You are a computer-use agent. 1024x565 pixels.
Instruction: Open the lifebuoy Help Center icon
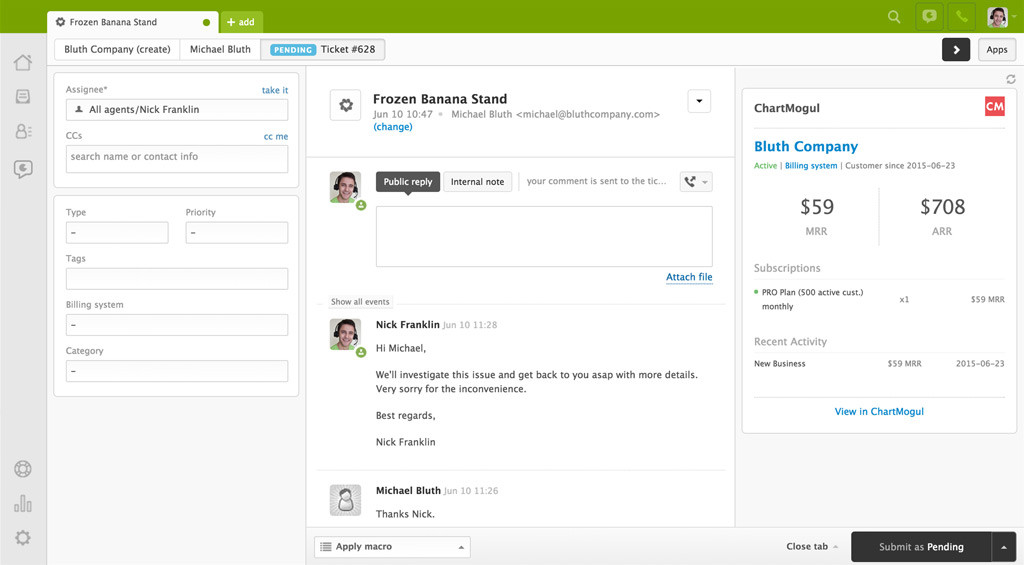pos(23,468)
